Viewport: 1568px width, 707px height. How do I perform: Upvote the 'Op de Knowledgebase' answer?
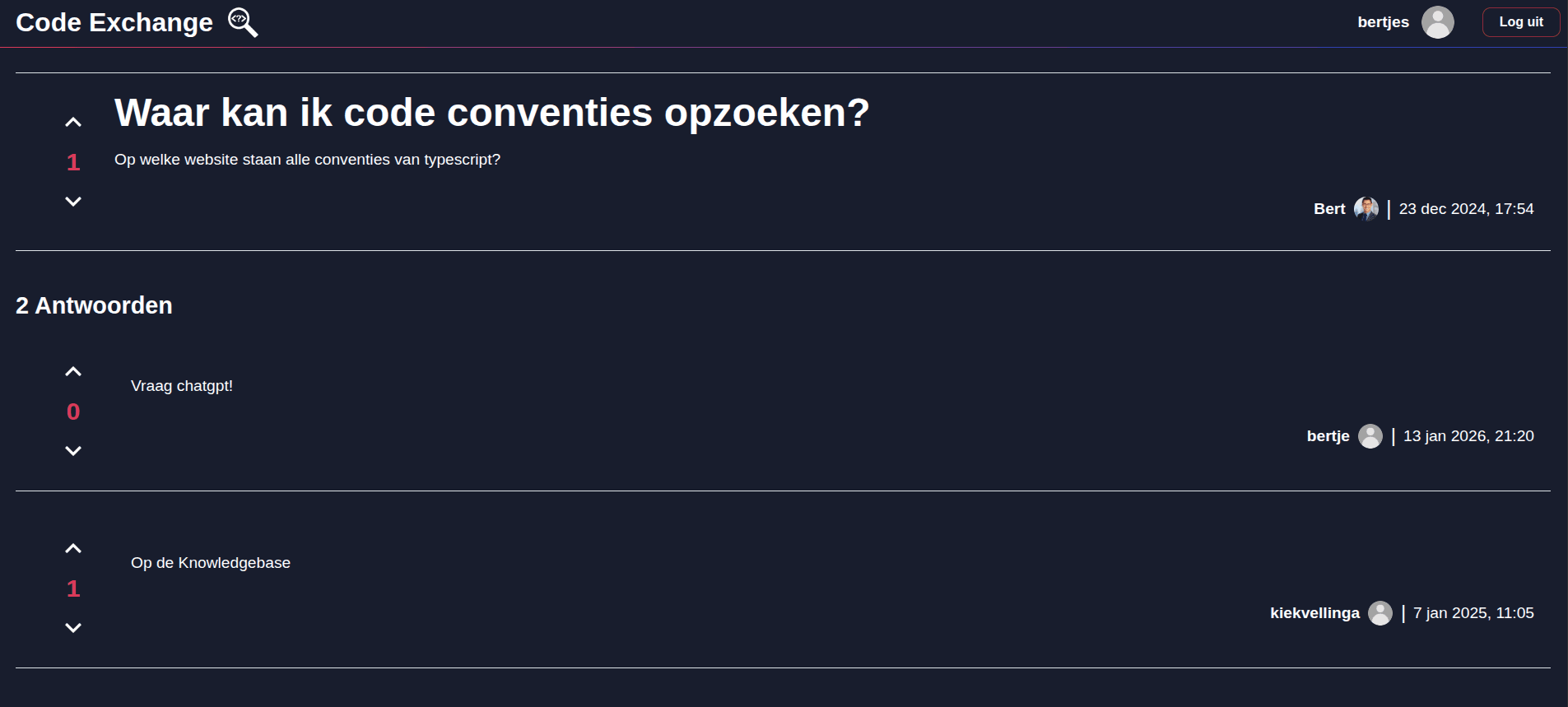click(x=73, y=549)
